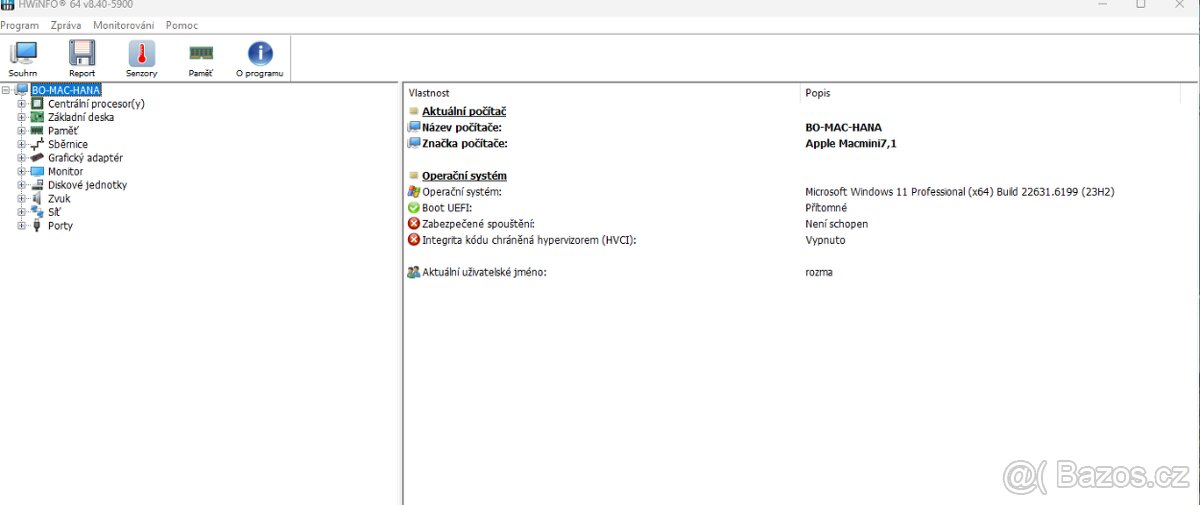Viewport: 1200px width, 505px height.
Task: Click the Zvuk speaker icon
Action: pyautogui.click(x=38, y=198)
